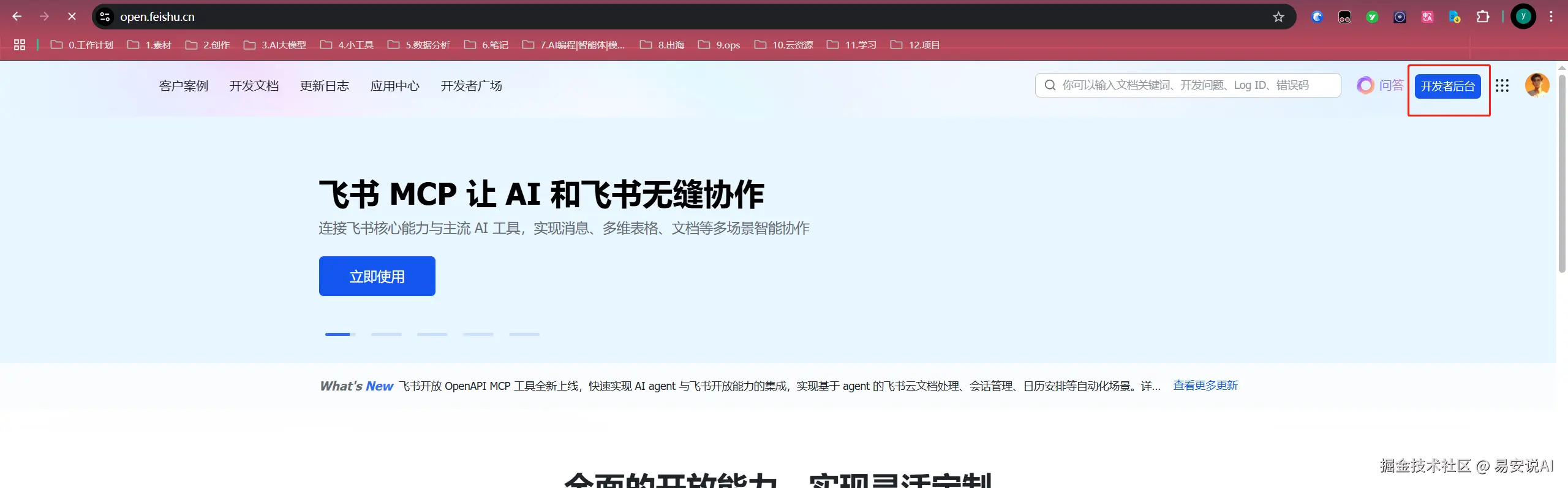Go back to the previous page

pyautogui.click(x=17, y=17)
